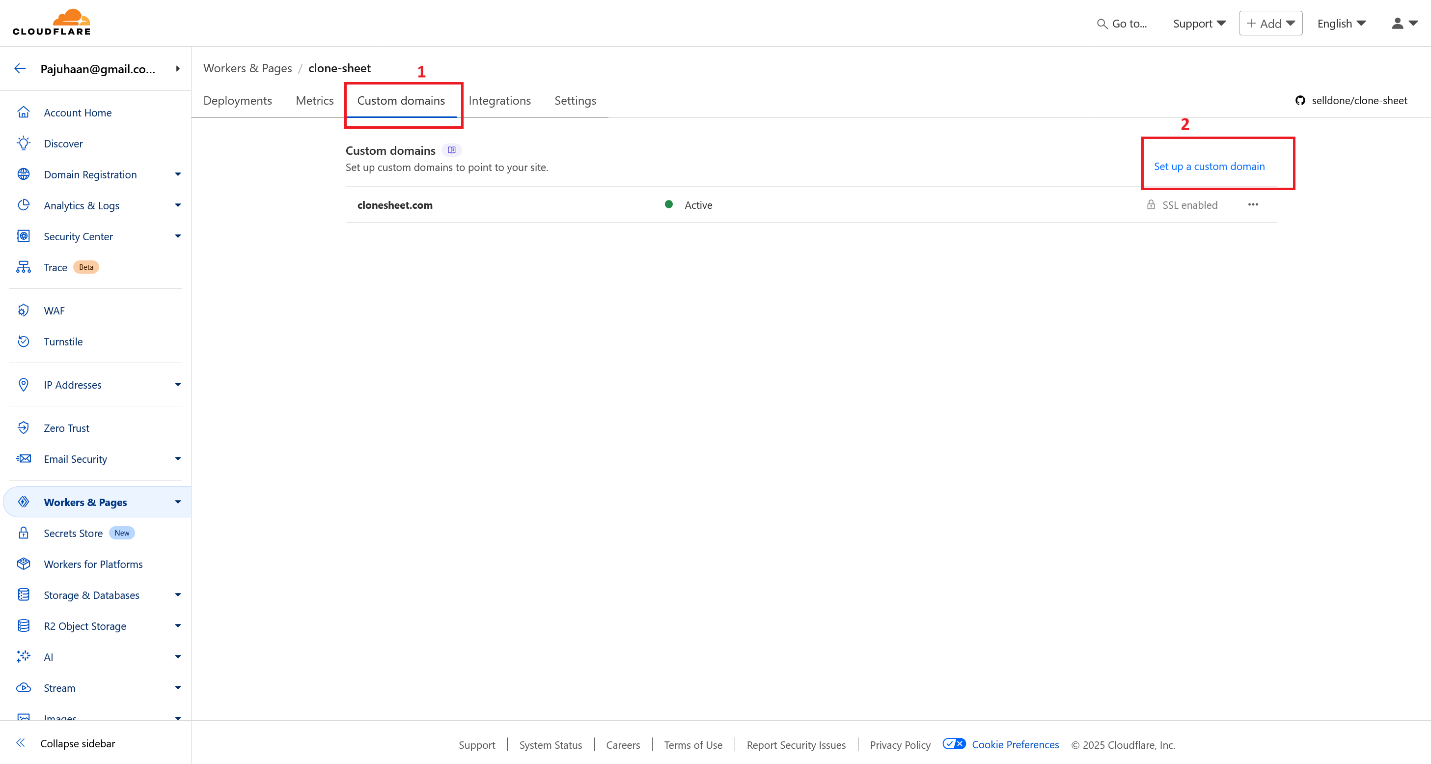Toggle the Cookie Preferences switch icon
Screen dimensions: 1431x764
[x=954, y=744]
